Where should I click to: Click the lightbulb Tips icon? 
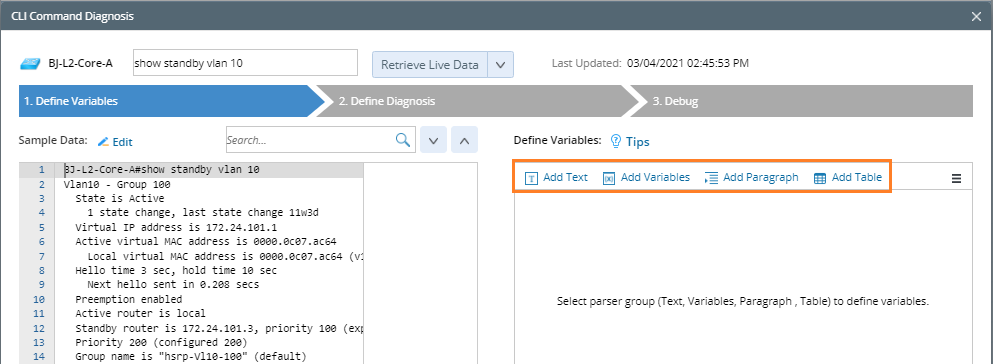click(x=615, y=141)
